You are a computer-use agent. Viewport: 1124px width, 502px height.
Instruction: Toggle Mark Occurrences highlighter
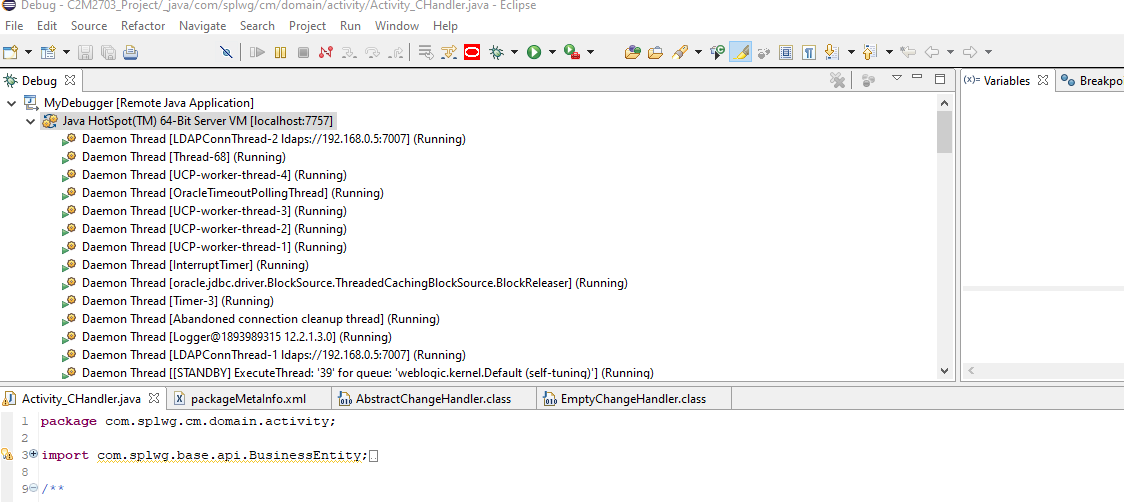(x=740, y=52)
